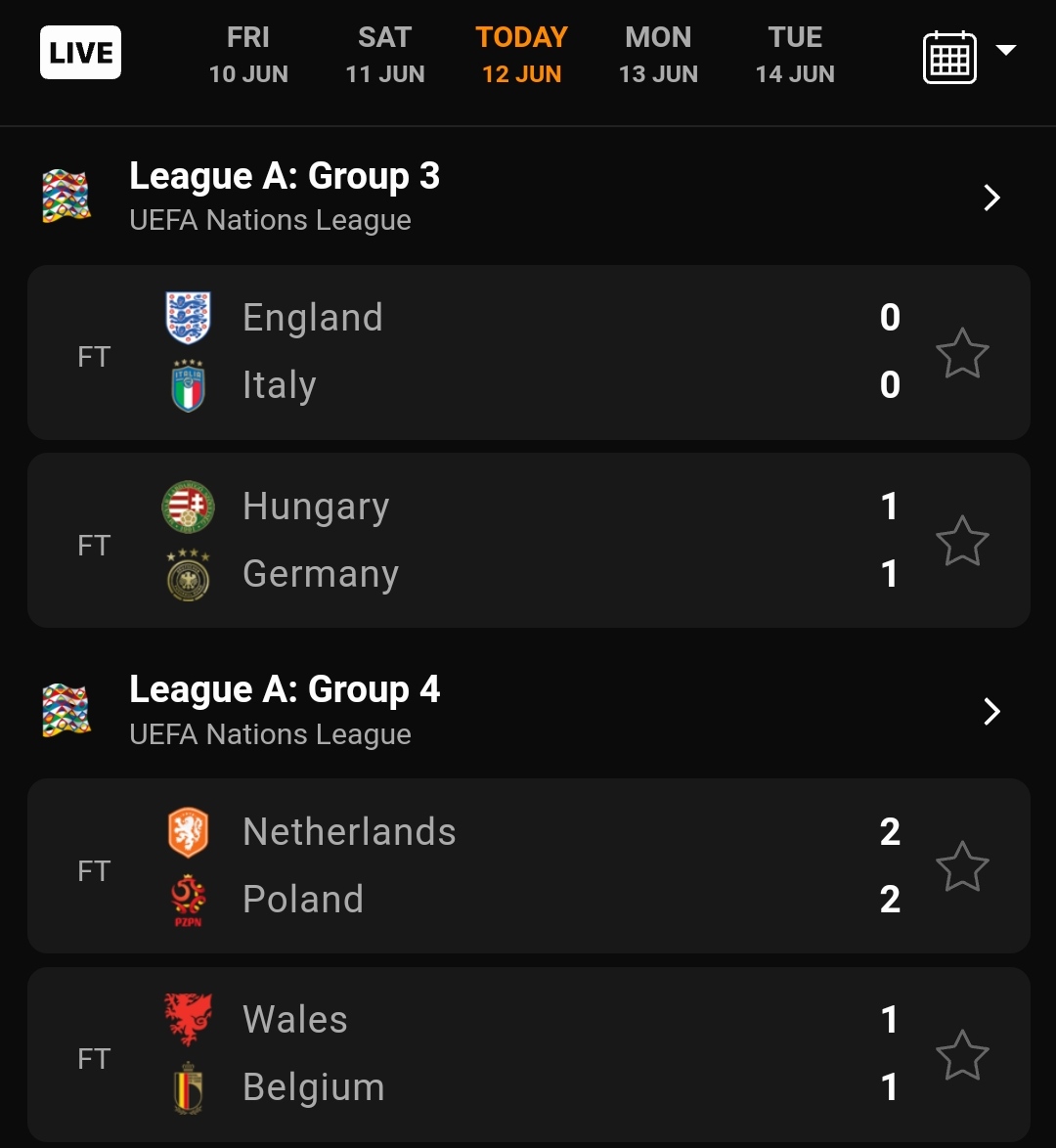Click the Germany team crest
Viewport: 1056px width, 1148px height.
pos(188,575)
